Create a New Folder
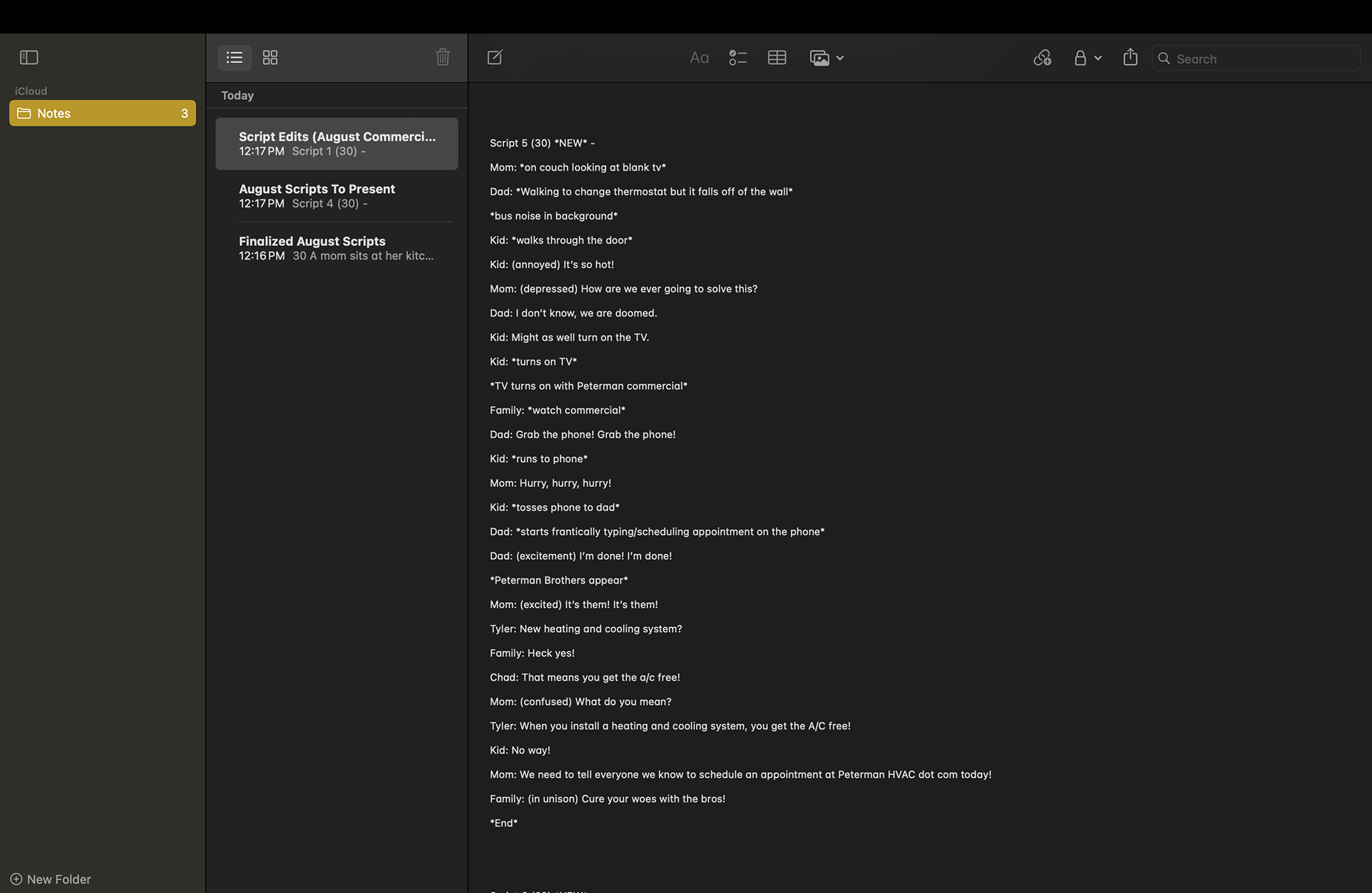The image size is (1372, 893). click(x=51, y=879)
